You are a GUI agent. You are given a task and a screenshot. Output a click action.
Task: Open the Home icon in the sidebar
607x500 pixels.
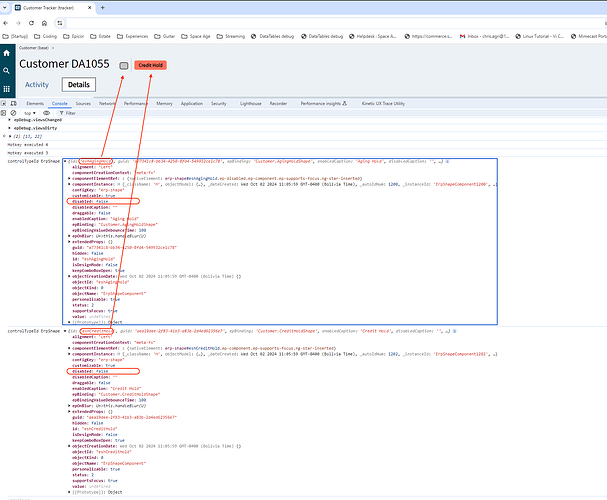[6, 53]
